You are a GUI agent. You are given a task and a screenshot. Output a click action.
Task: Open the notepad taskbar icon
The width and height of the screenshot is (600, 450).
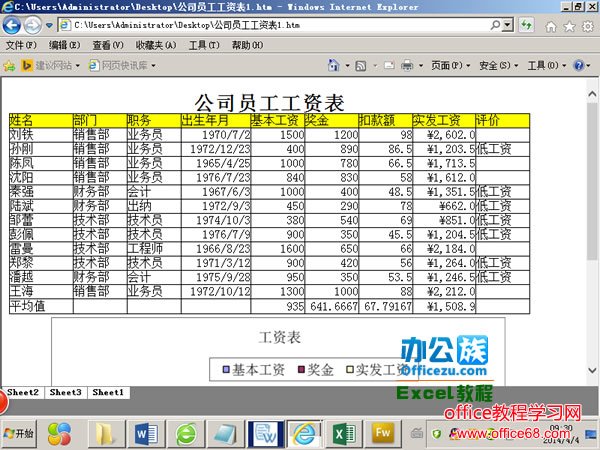225,434
